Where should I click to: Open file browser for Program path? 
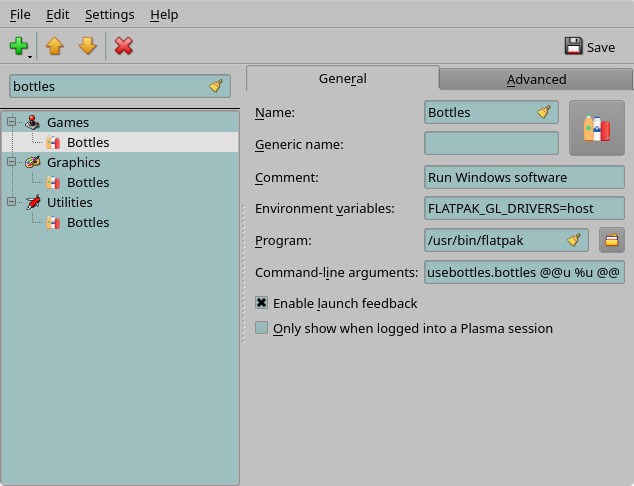[x=611, y=240]
